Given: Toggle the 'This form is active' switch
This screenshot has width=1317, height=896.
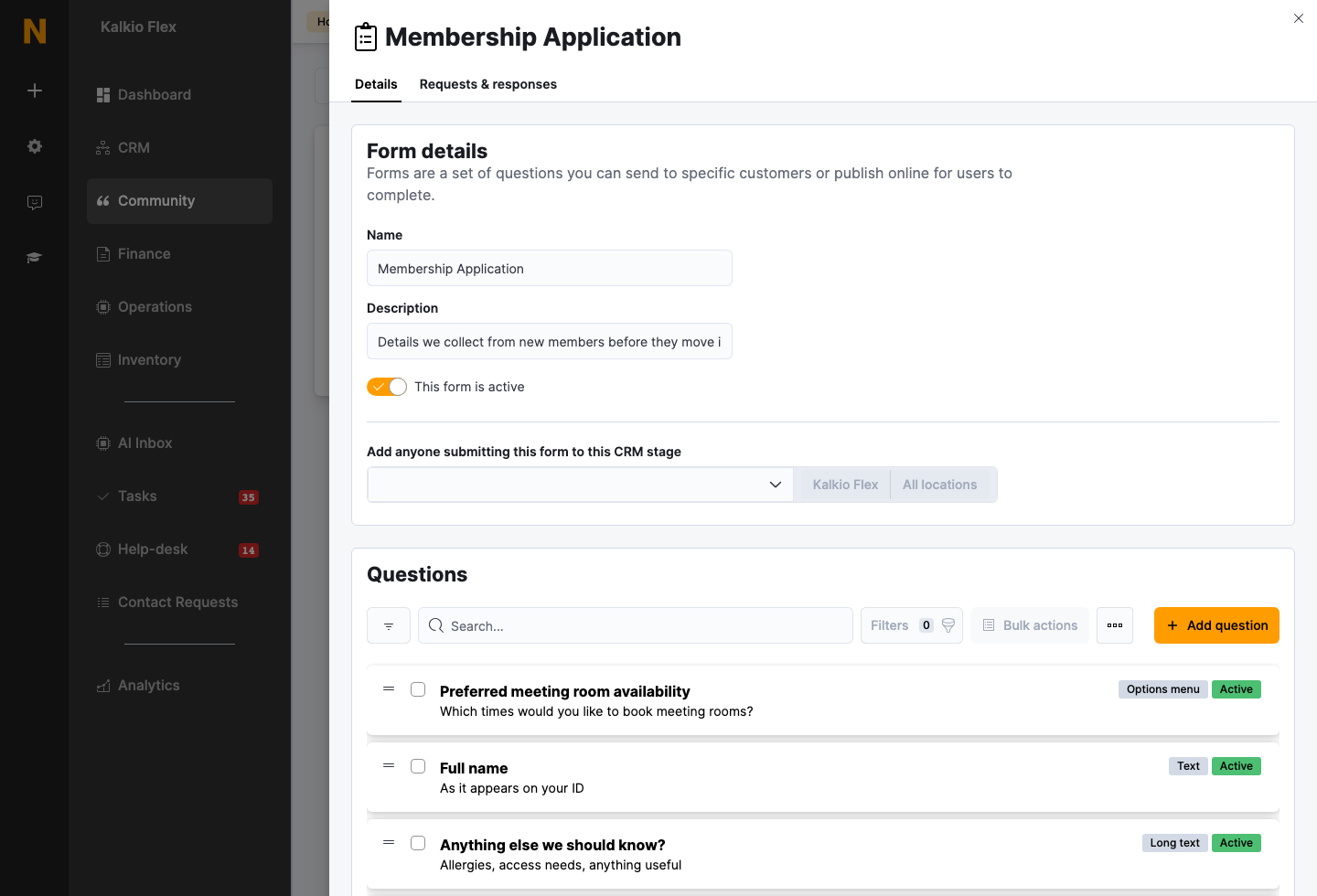Looking at the screenshot, I should pyautogui.click(x=387, y=387).
